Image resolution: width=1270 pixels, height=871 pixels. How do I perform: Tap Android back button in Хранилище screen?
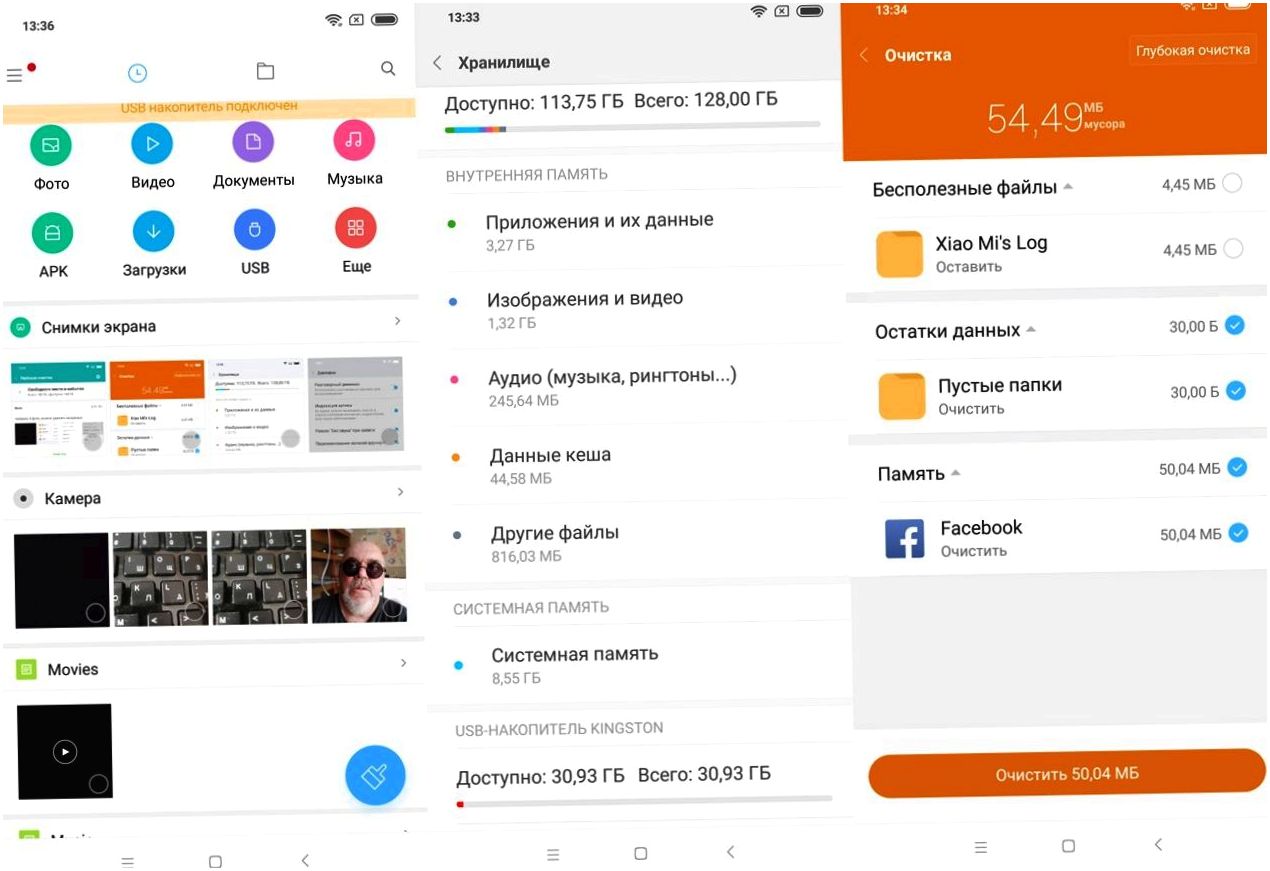731,852
